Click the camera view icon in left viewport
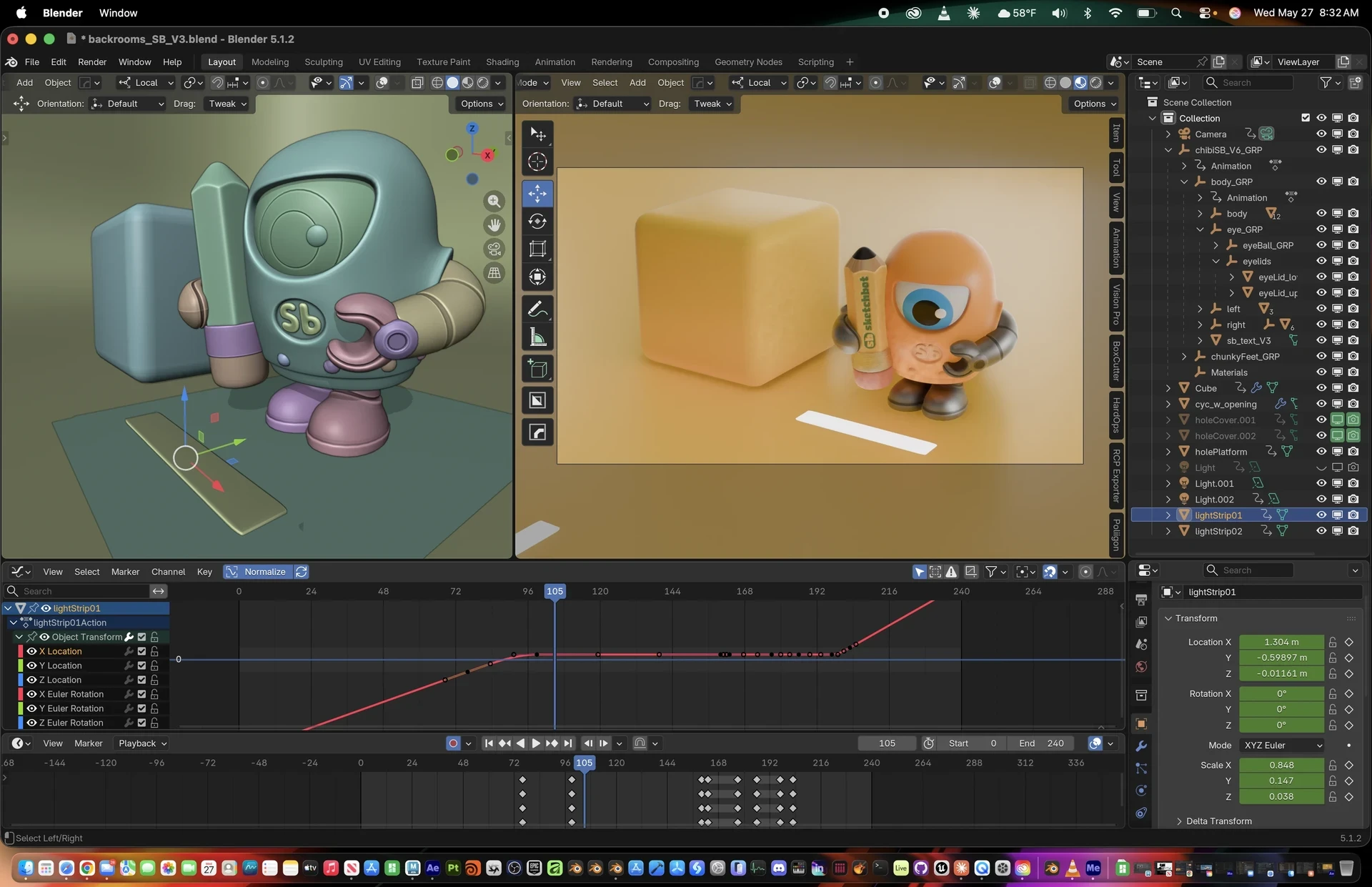Image resolution: width=1372 pixels, height=887 pixels. (494, 249)
